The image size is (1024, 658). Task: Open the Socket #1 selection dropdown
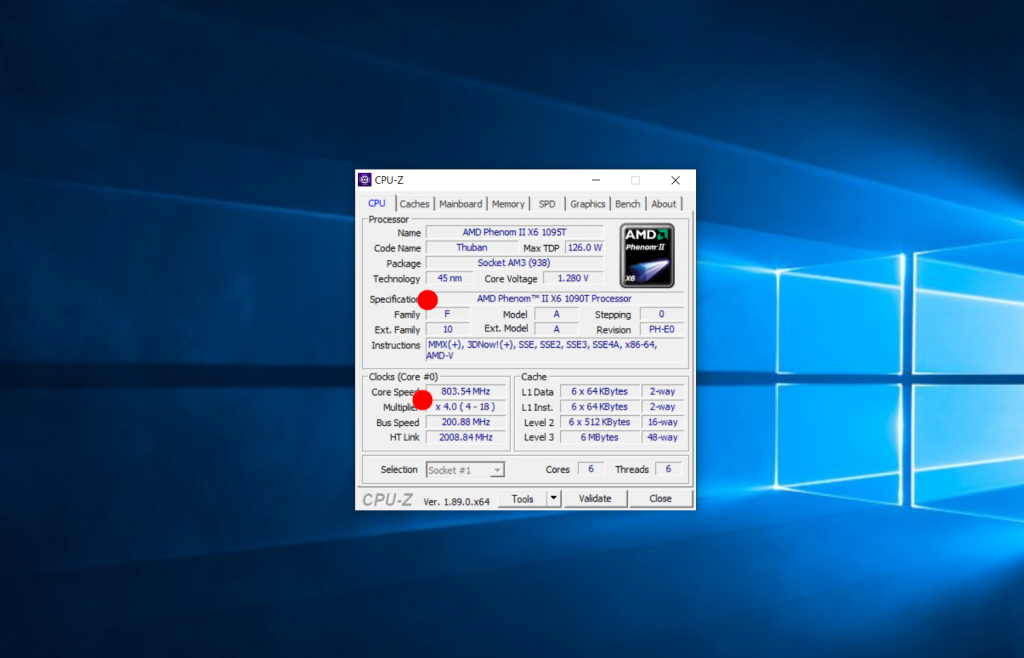click(x=466, y=470)
